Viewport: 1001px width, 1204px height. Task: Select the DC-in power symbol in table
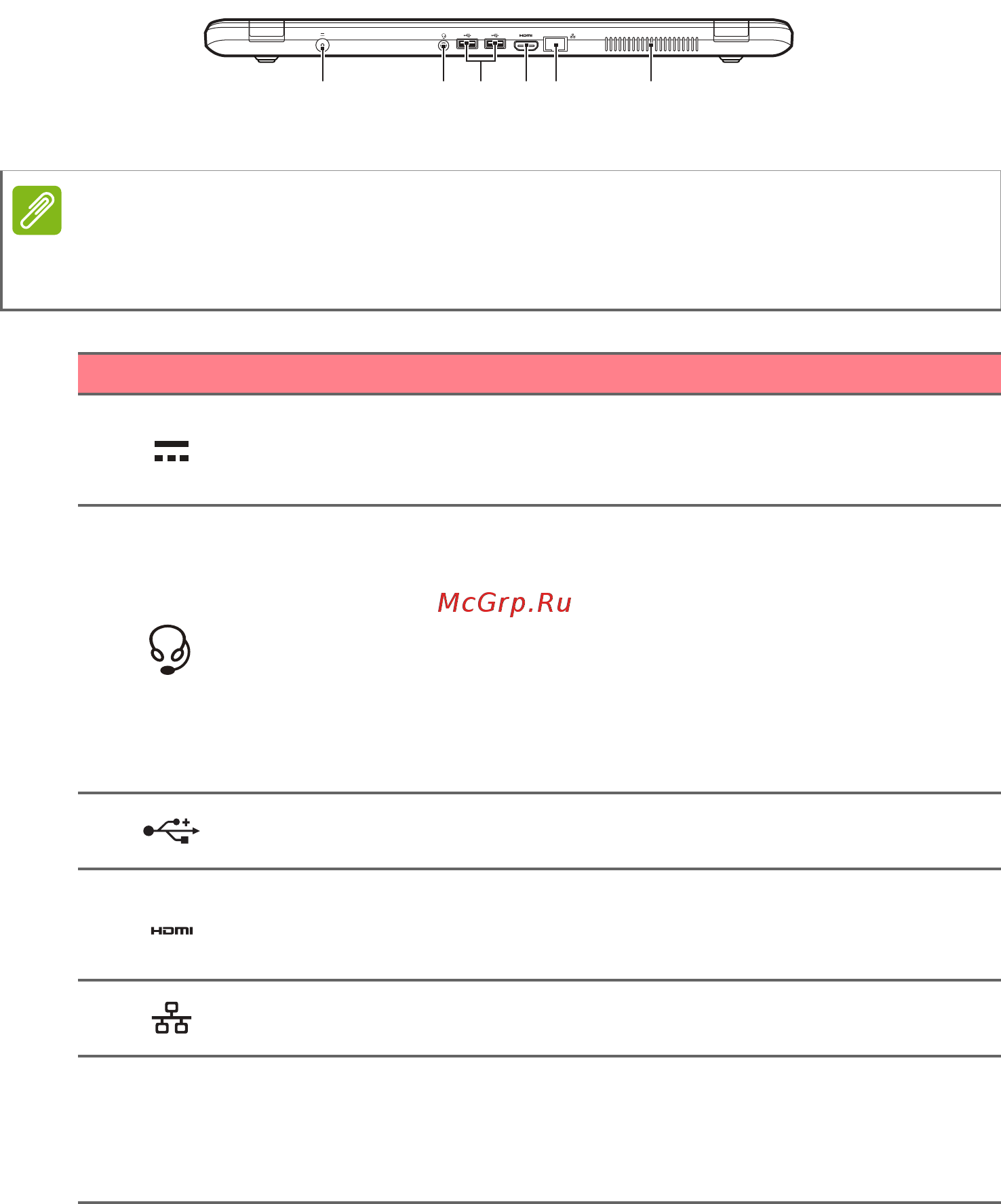[172, 450]
